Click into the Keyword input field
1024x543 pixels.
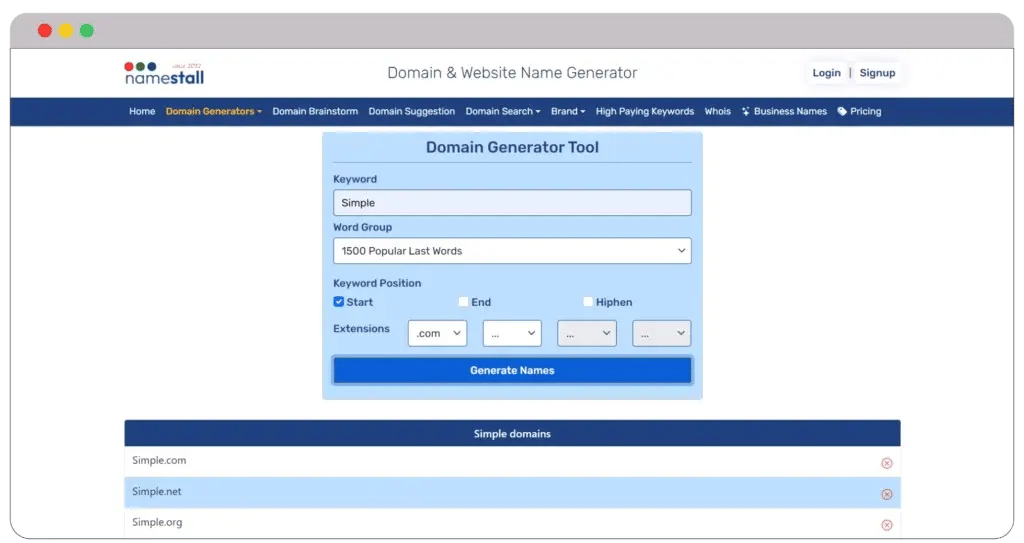point(512,203)
